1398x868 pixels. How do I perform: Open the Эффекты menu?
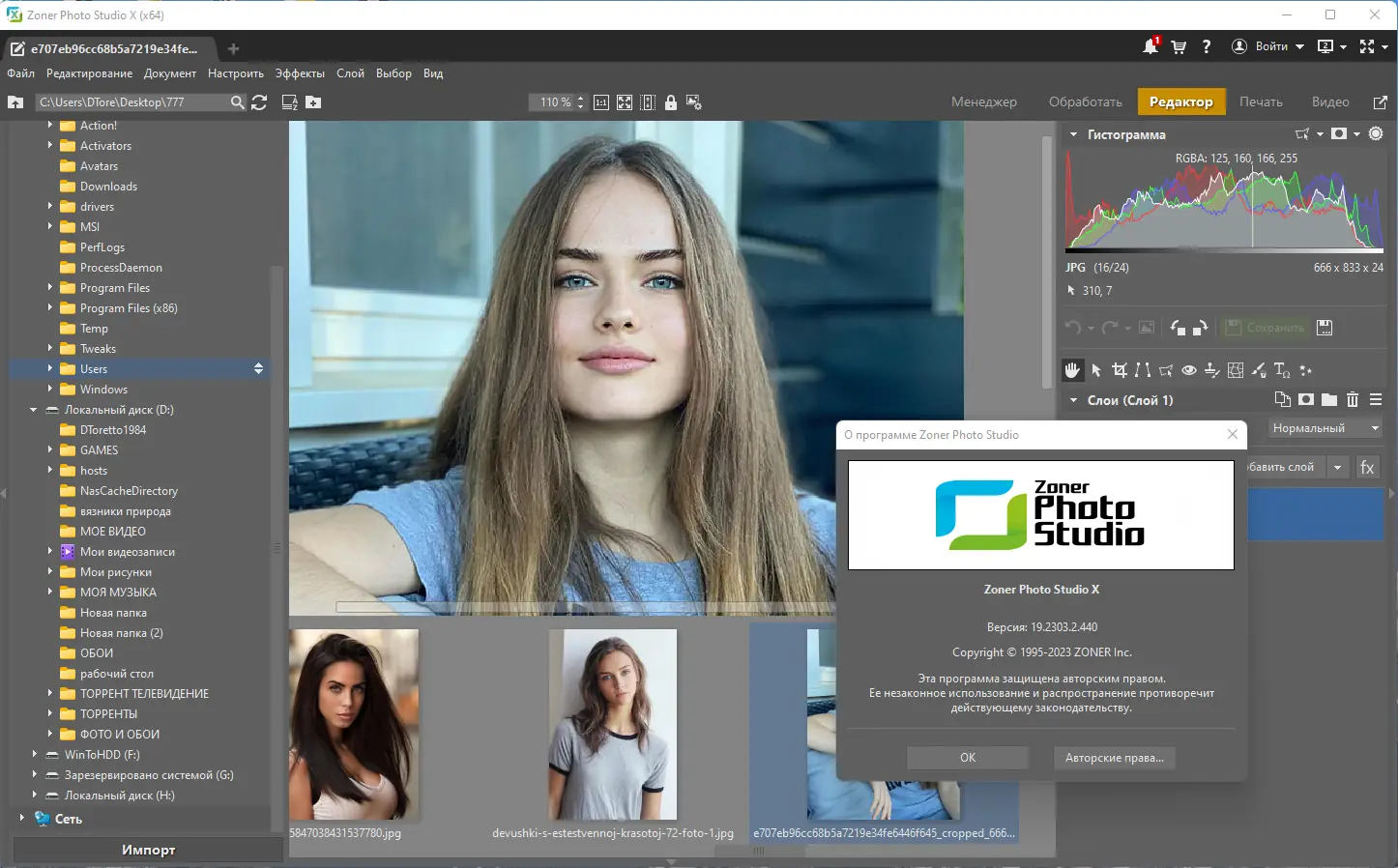pyautogui.click(x=300, y=72)
